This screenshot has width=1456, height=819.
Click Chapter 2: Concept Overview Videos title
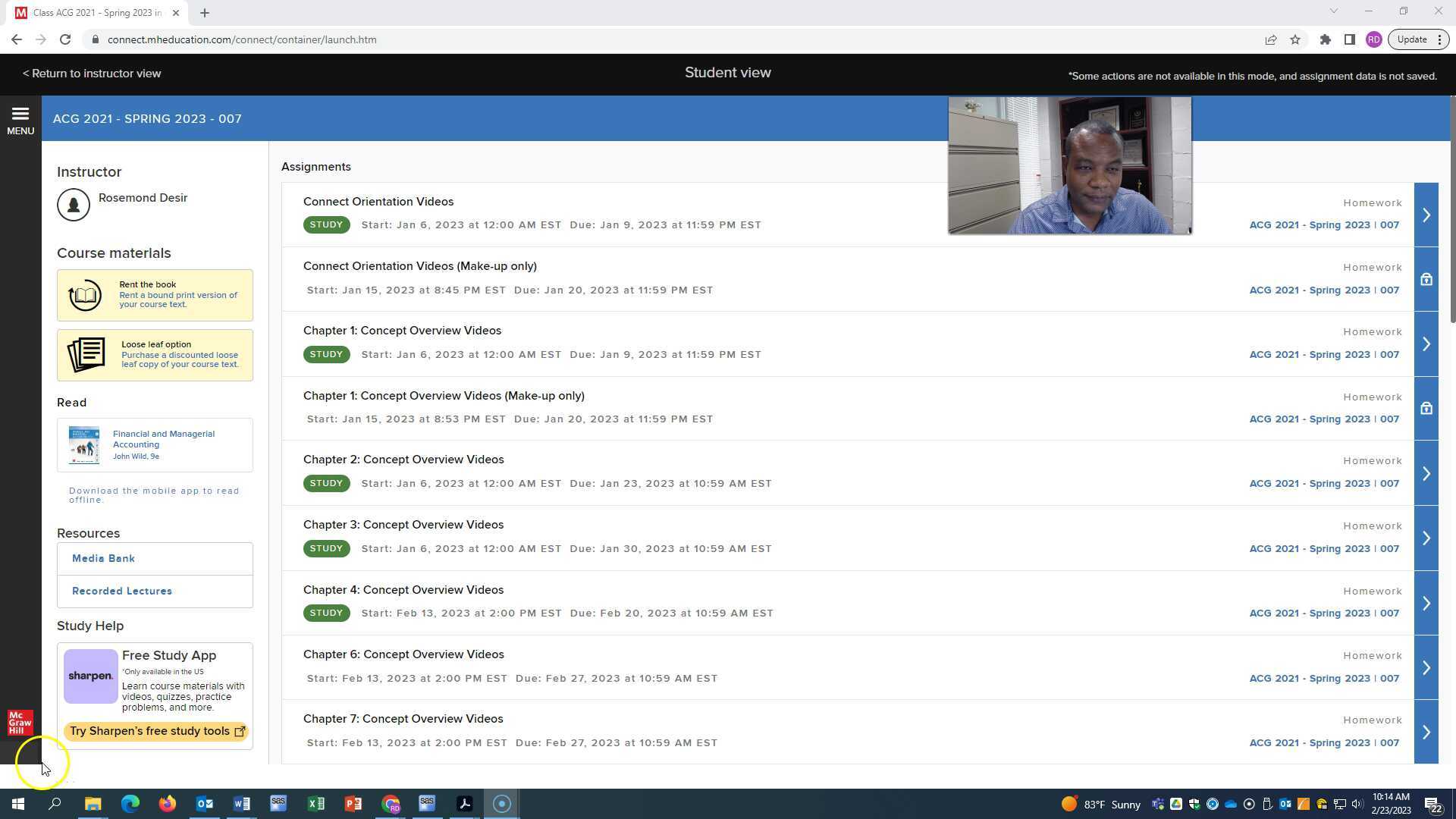403,460
